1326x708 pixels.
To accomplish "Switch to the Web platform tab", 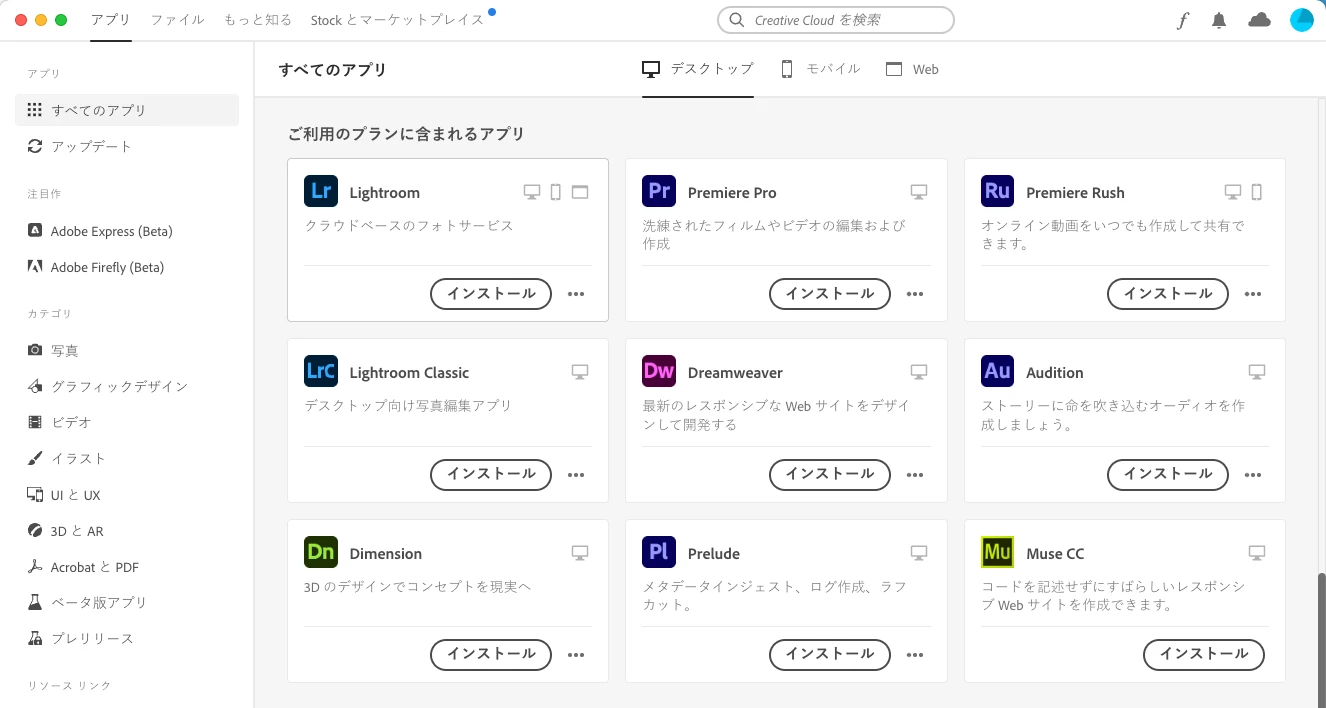I will [912, 69].
